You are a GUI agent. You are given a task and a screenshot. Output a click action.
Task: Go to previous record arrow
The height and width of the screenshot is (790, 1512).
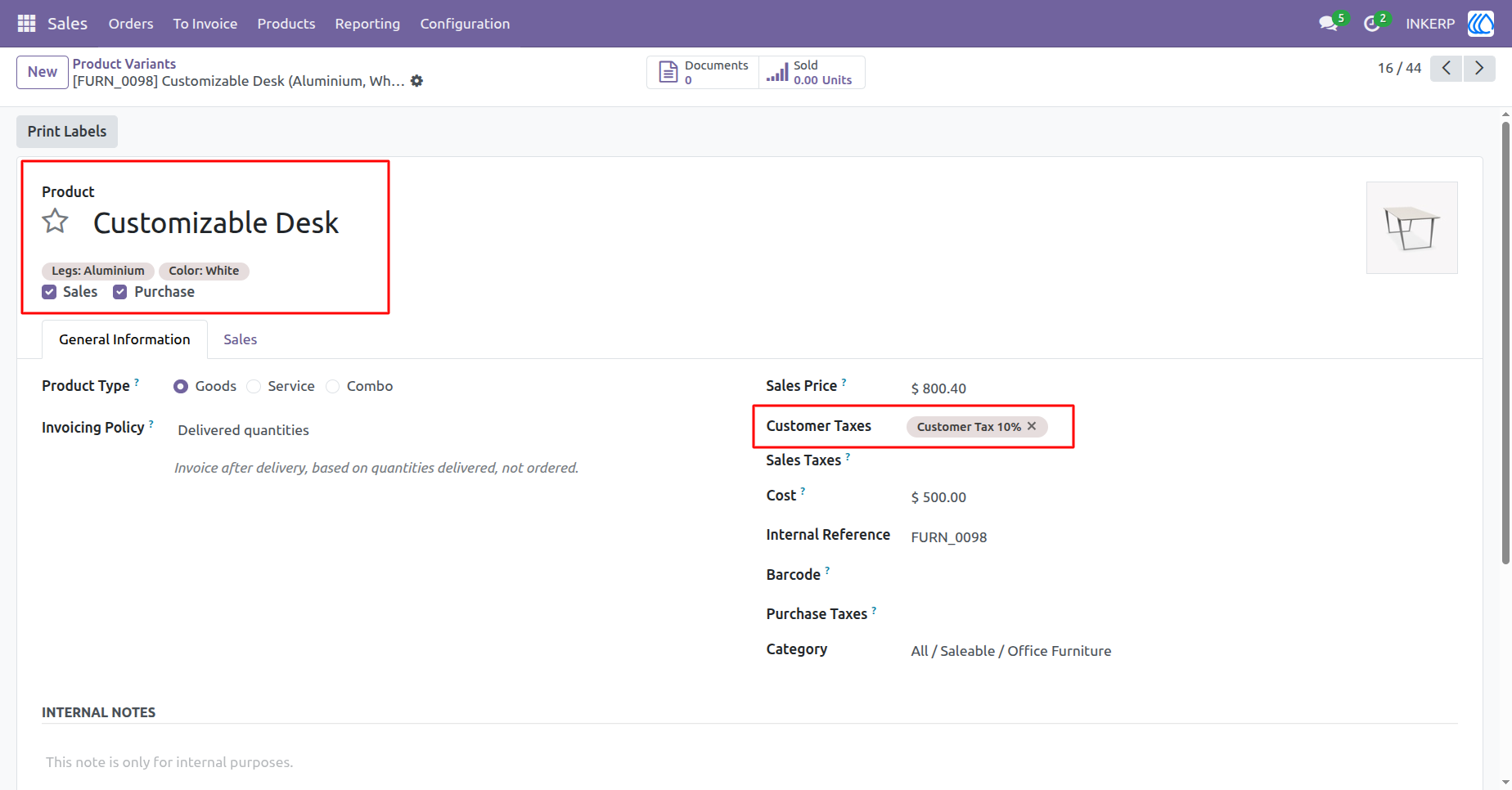click(x=1446, y=69)
